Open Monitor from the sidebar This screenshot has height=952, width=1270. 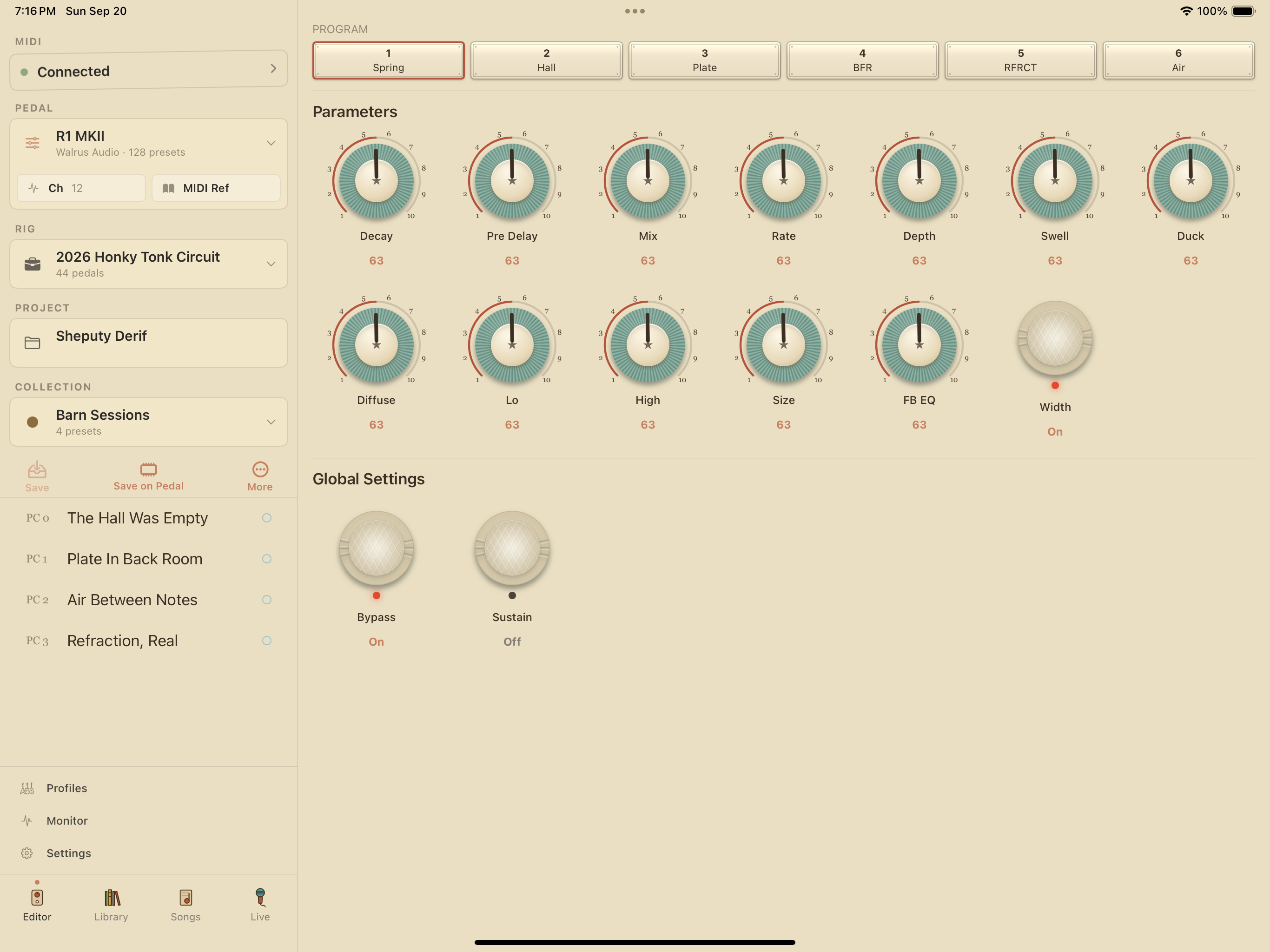[x=148, y=821]
